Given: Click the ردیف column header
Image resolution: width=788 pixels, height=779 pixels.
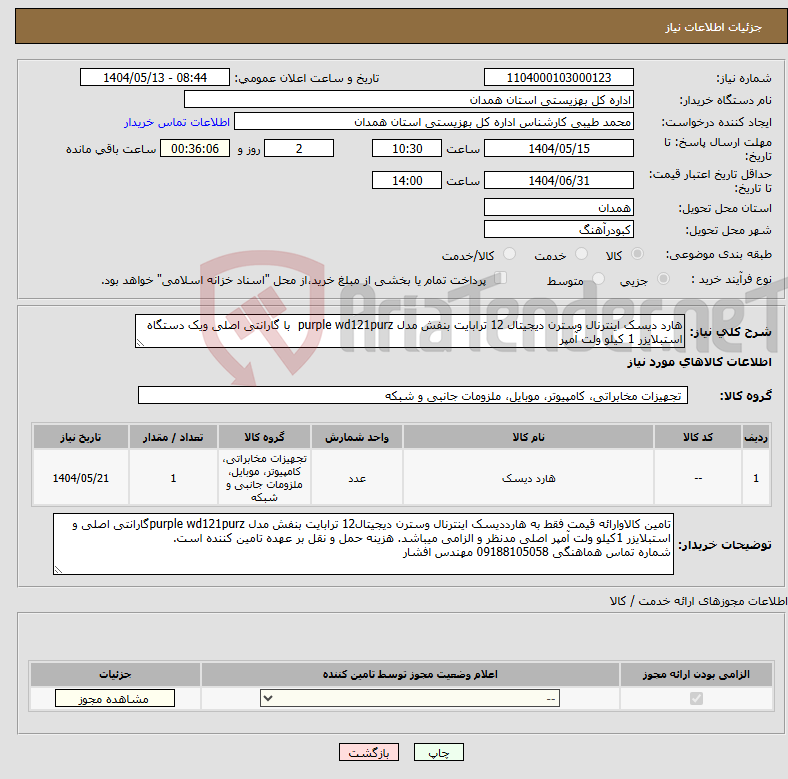Looking at the screenshot, I should pos(756,437).
